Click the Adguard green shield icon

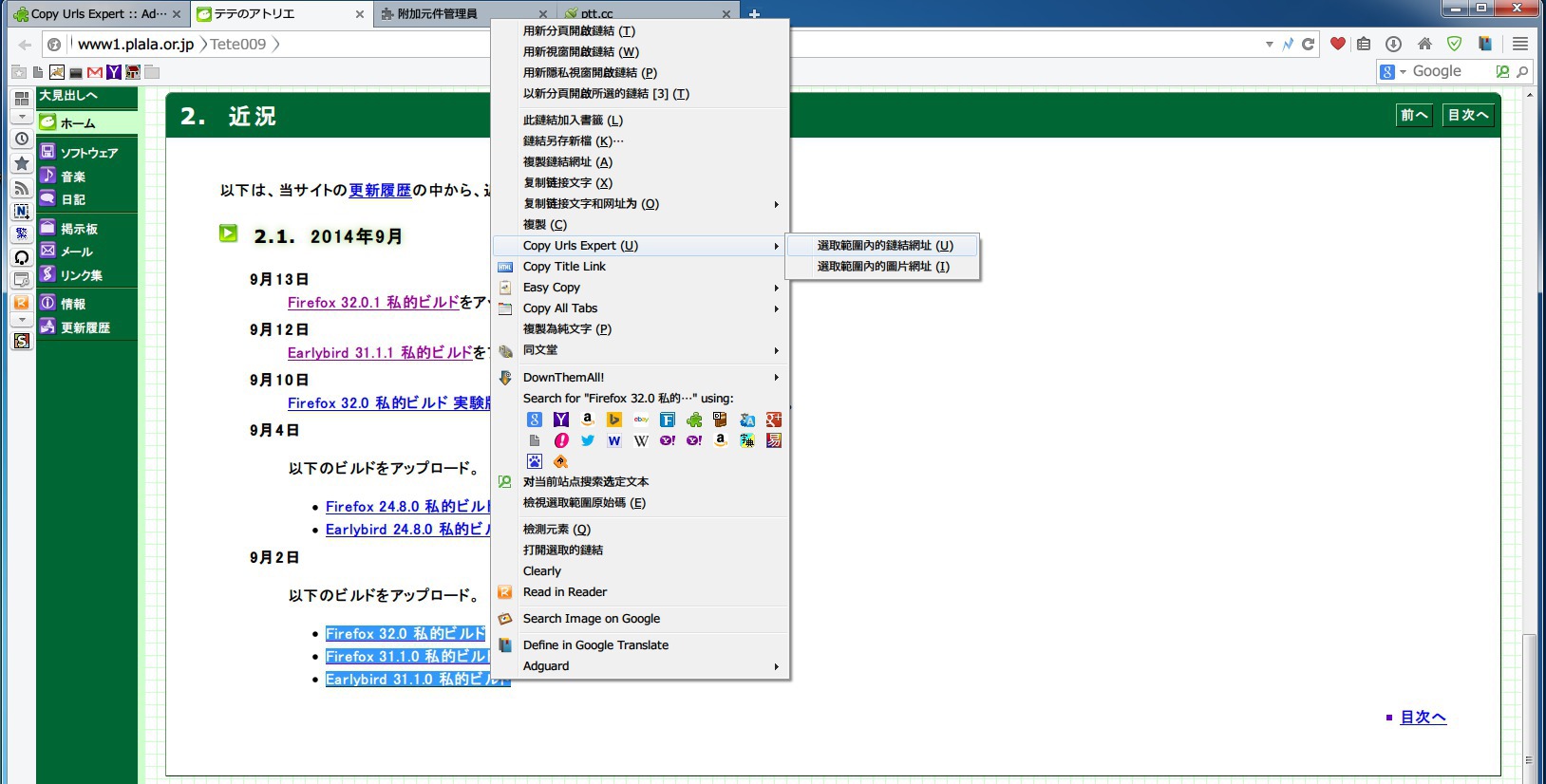point(1454,44)
